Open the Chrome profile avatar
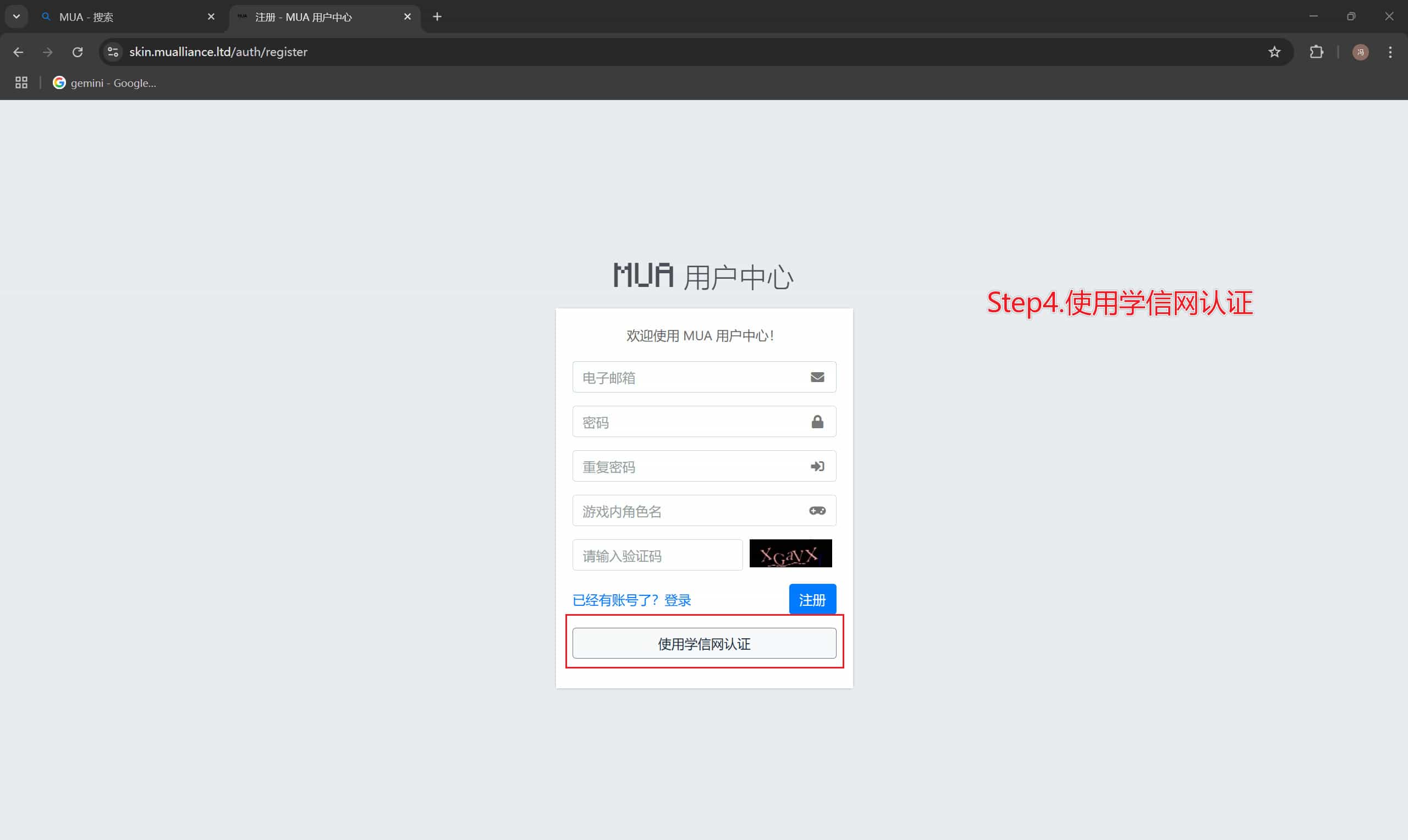This screenshot has width=1408, height=840. (1361, 52)
